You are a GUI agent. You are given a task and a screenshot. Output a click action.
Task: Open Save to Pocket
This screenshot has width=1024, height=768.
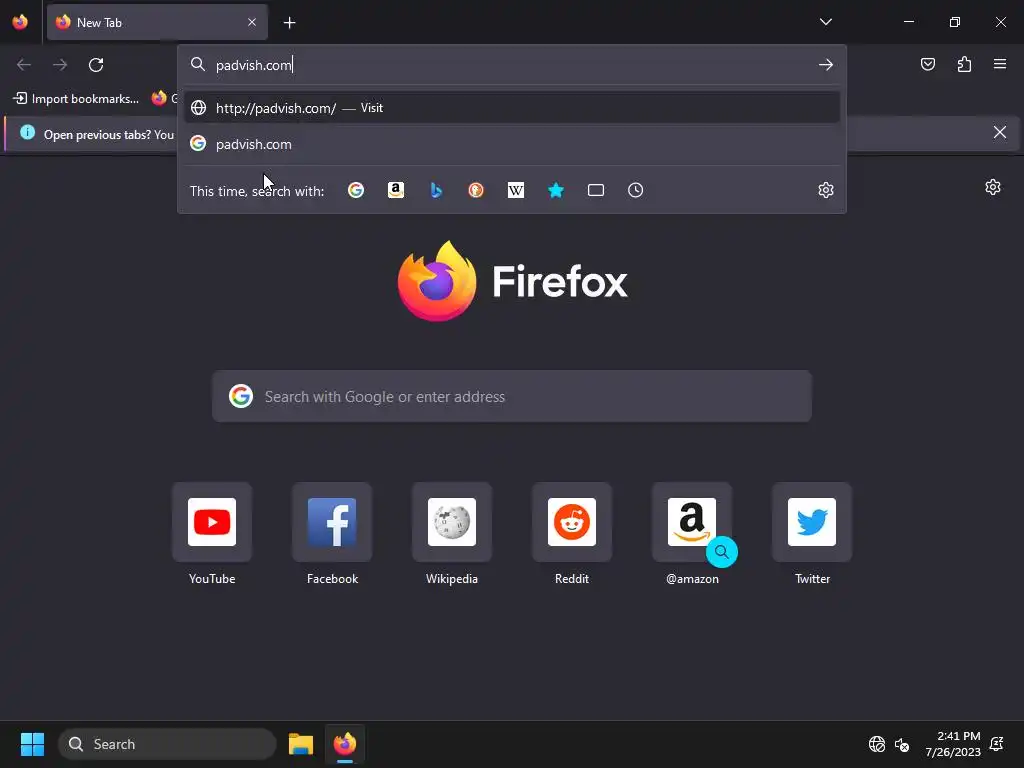(x=927, y=64)
